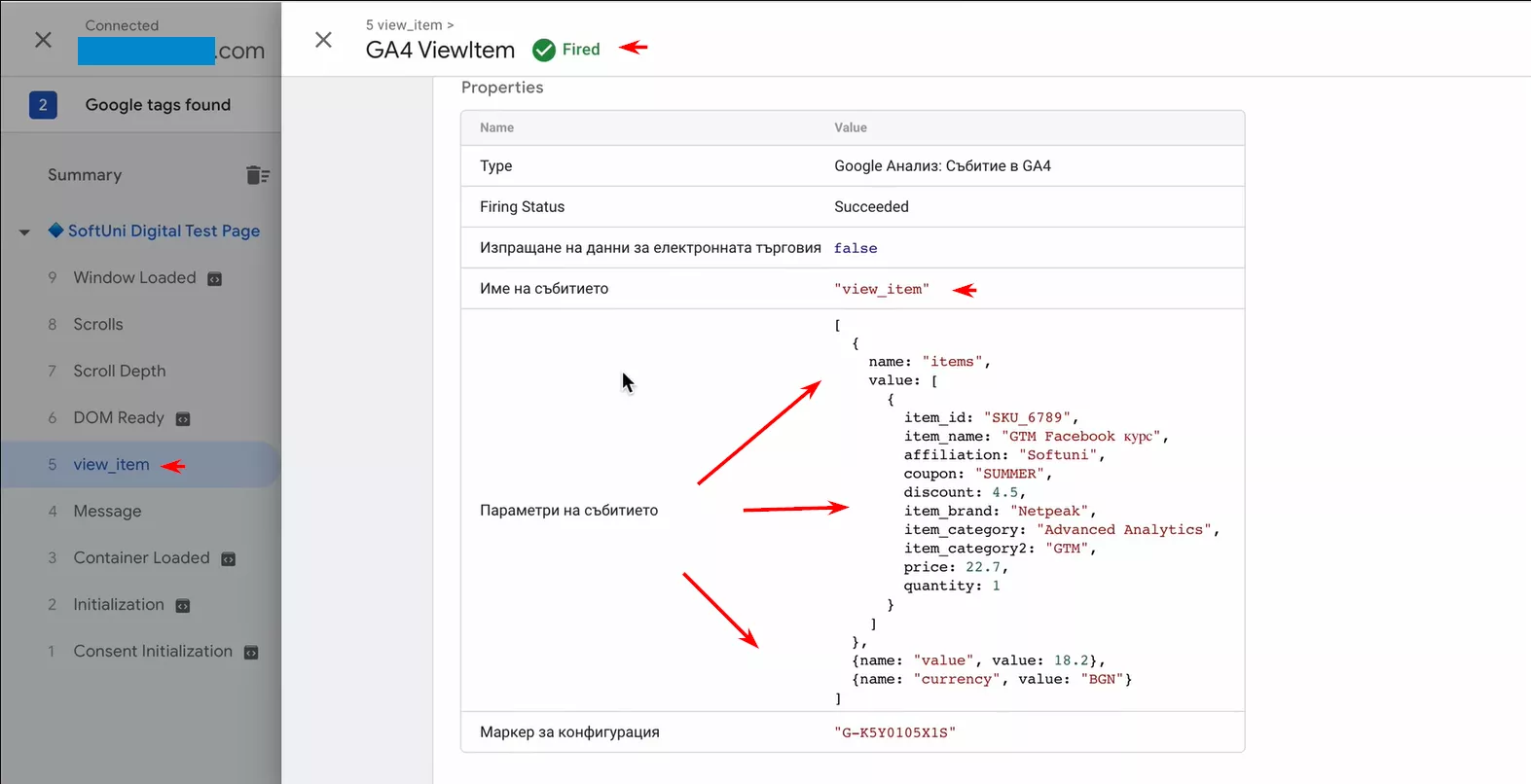Close the Tag Assistant connected session sidebar
Viewport: 1531px width, 784px height.
[44, 40]
